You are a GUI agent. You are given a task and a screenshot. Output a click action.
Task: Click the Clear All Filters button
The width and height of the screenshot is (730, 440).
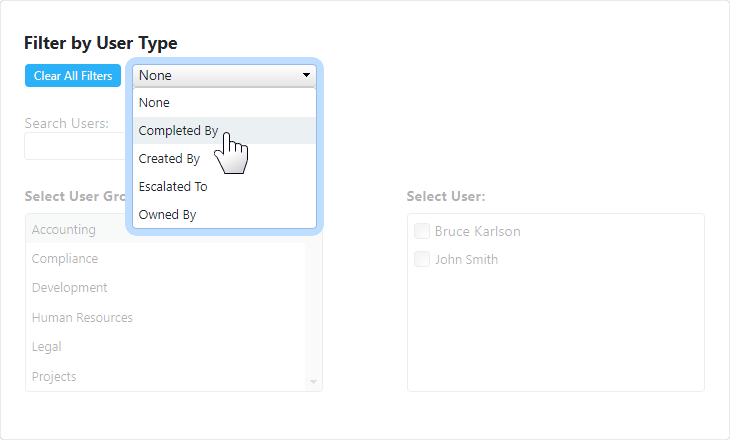[73, 75]
